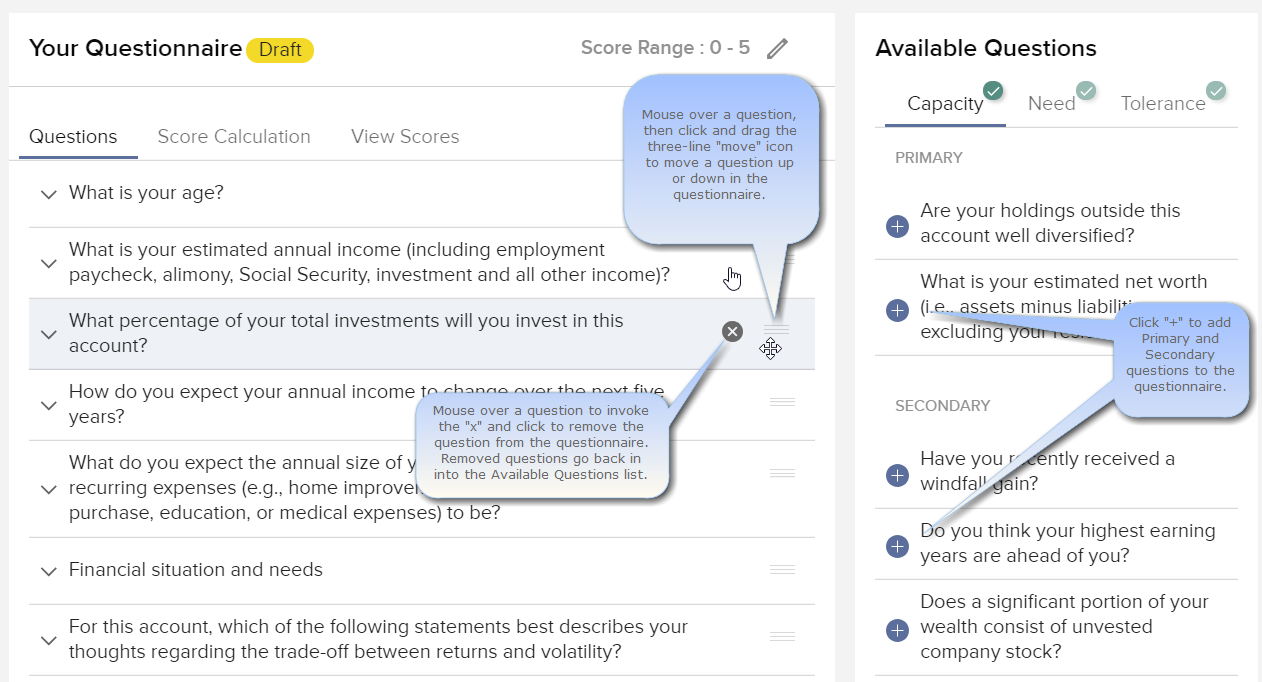Add the unvested company stock question
1262x682 pixels.
(x=897, y=630)
